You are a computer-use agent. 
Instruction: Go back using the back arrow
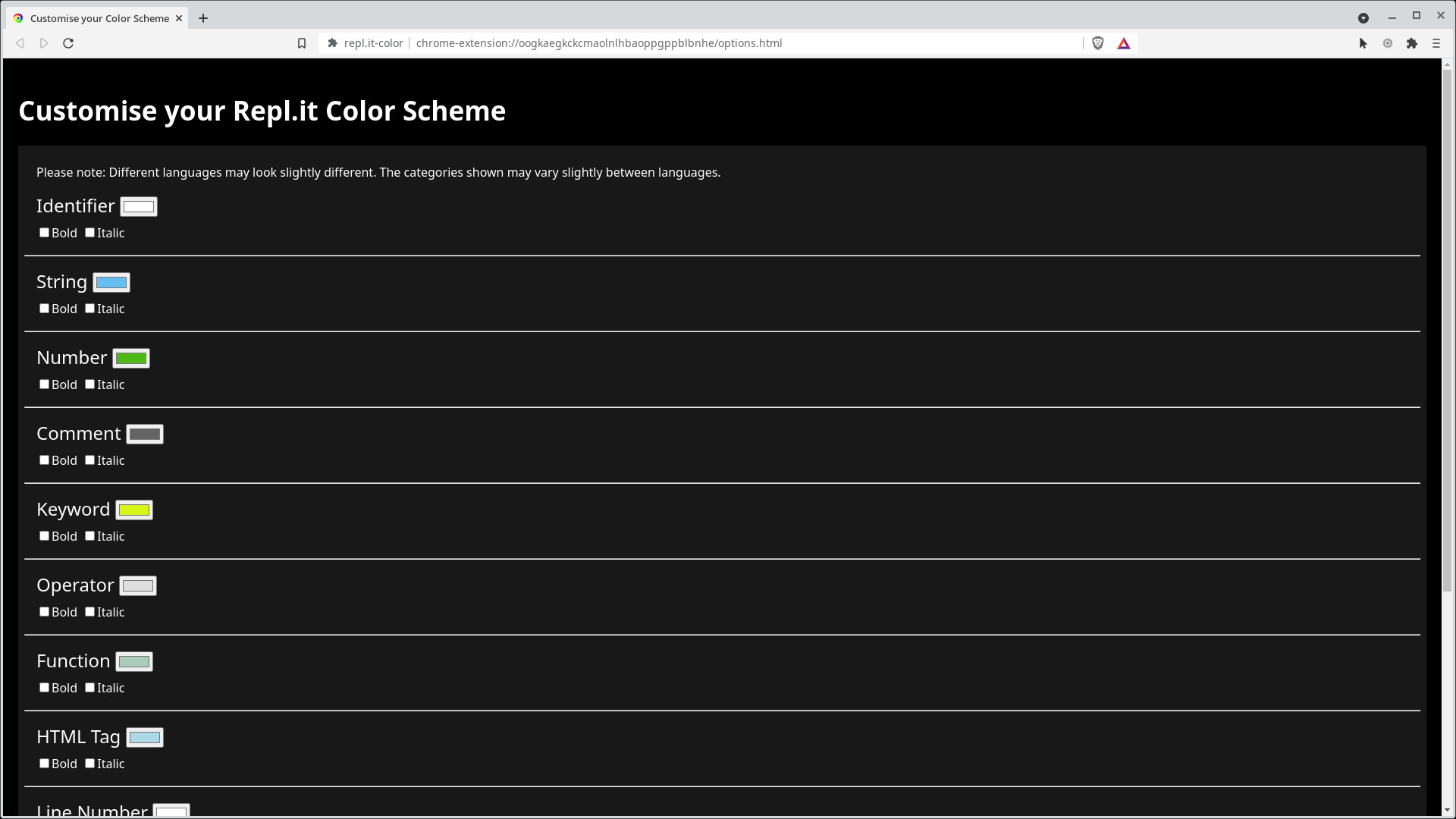pyautogui.click(x=20, y=43)
